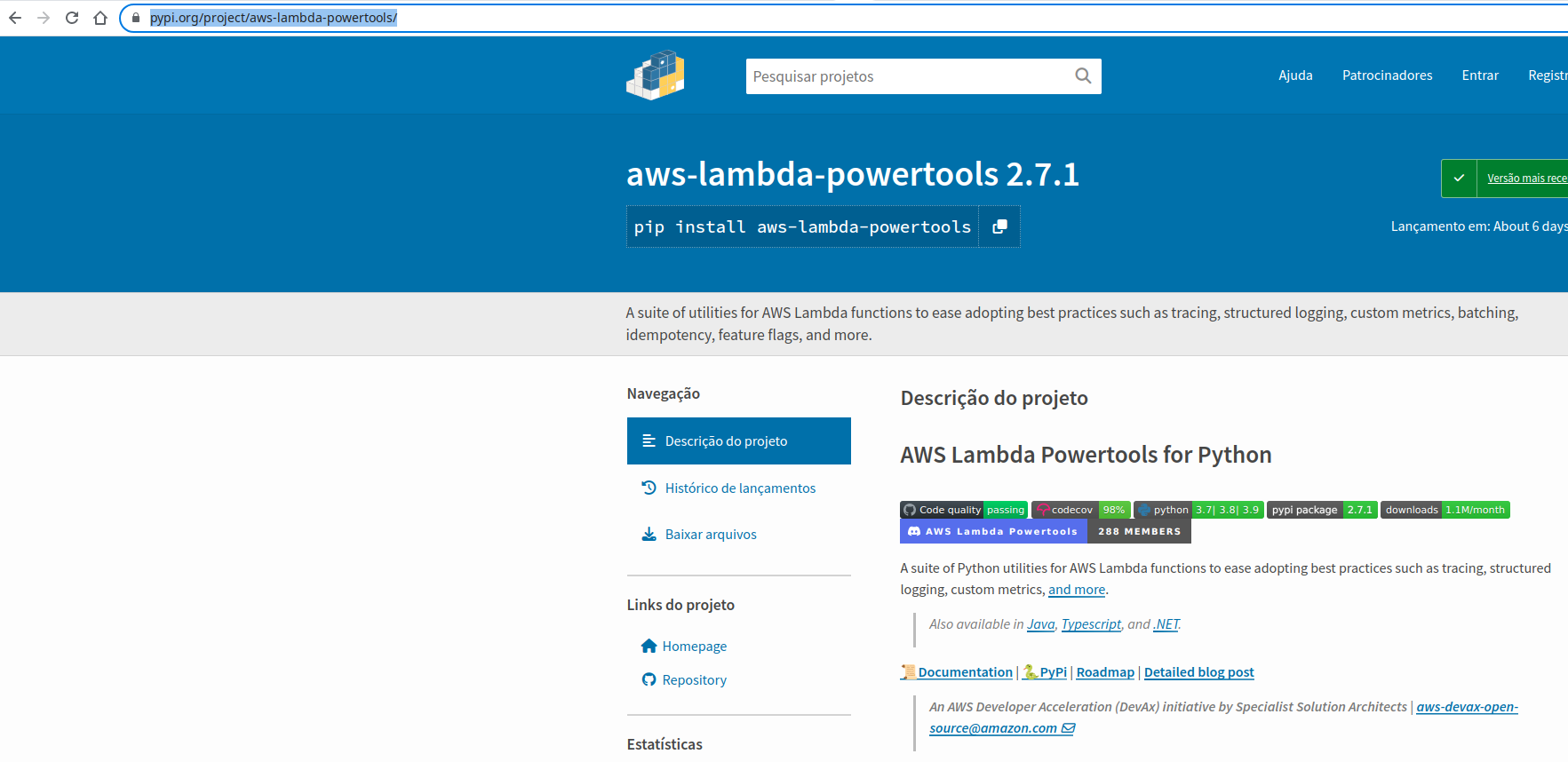Open the PyPi link with snake emoji
The height and width of the screenshot is (762, 1568).
pos(1045,672)
